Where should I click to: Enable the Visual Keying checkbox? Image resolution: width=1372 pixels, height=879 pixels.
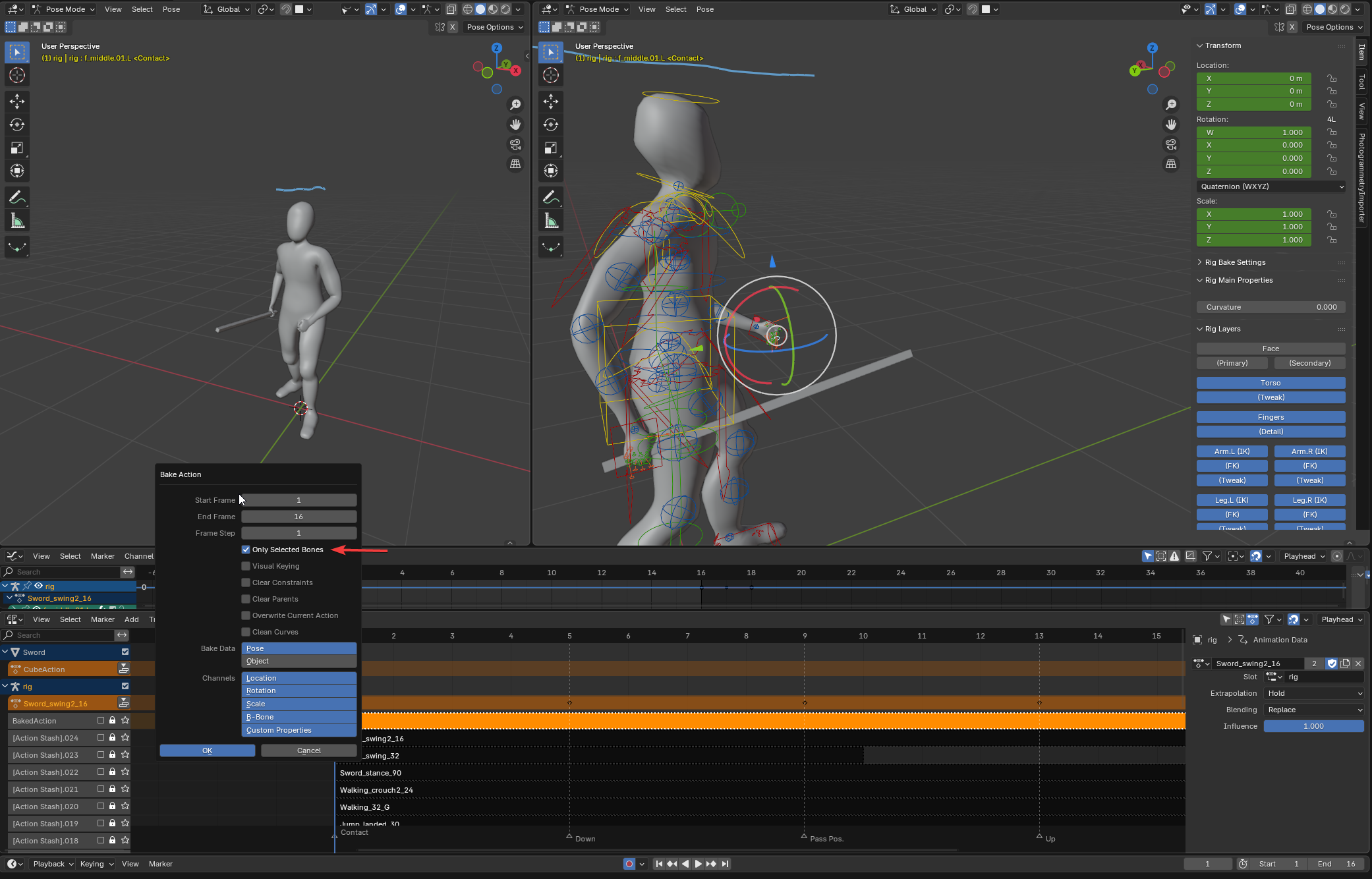point(246,566)
